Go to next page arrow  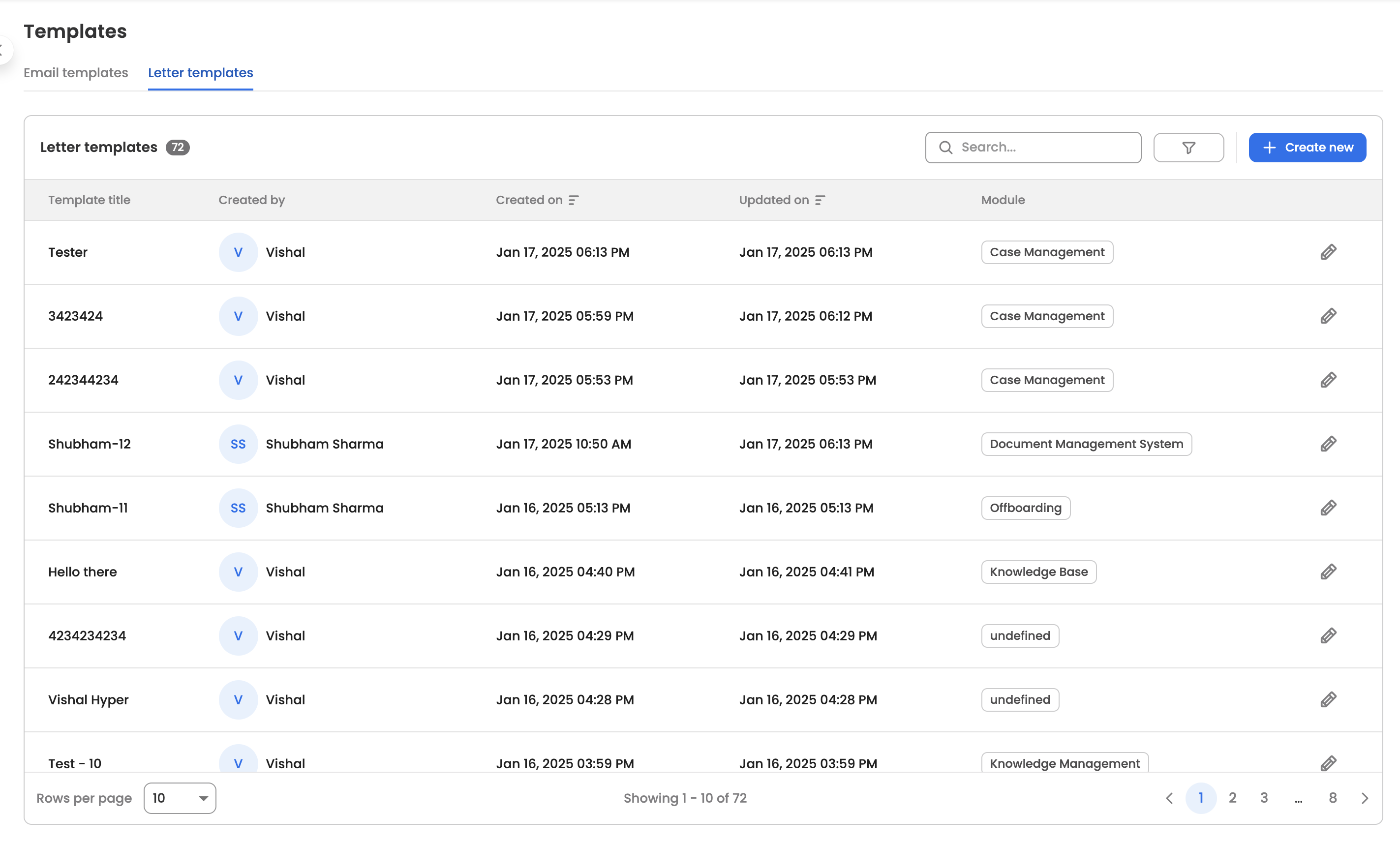[1365, 798]
